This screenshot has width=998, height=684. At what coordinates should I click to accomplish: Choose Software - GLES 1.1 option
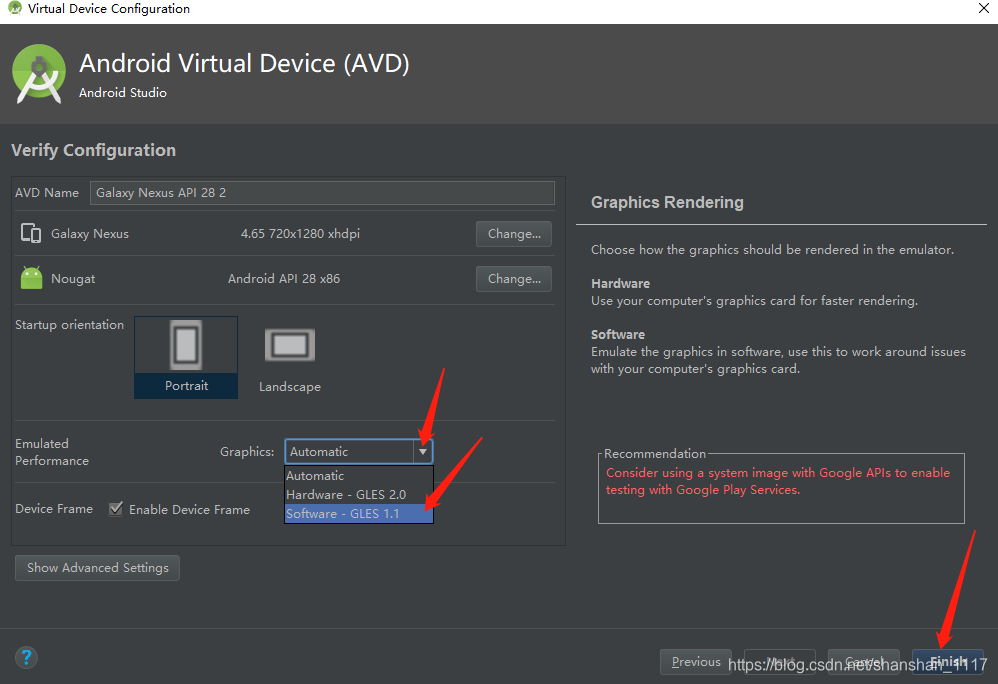359,513
